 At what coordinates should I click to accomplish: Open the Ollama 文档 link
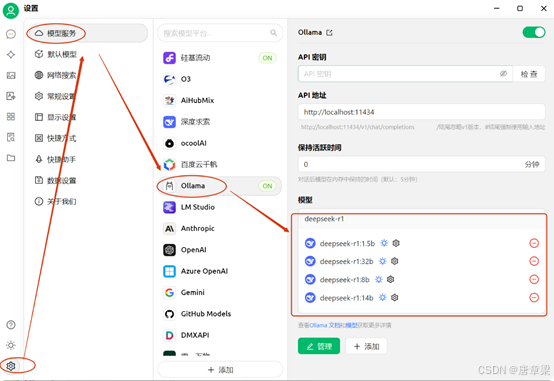tap(324, 325)
